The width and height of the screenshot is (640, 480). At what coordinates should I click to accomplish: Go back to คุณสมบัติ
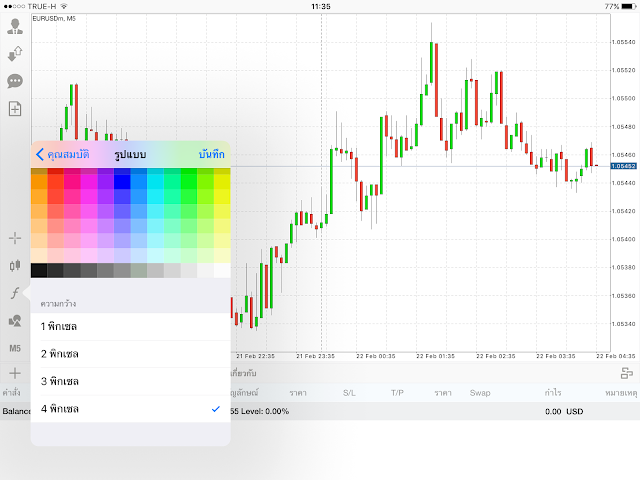pos(62,155)
